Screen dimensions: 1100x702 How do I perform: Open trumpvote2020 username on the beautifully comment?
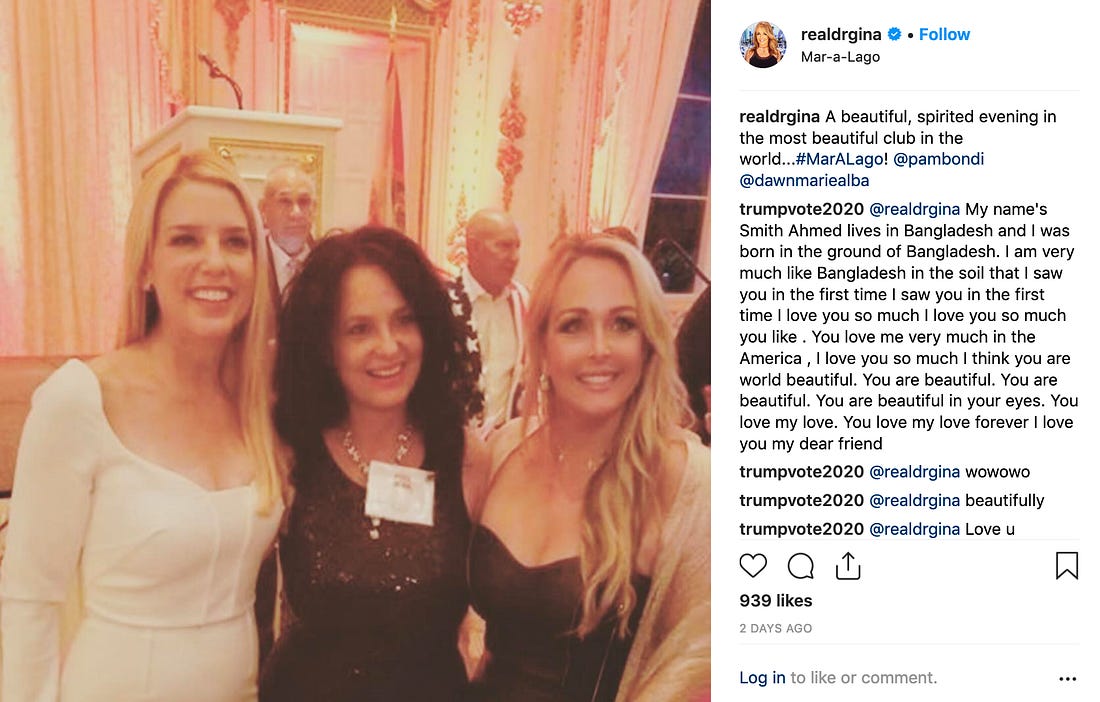801,500
